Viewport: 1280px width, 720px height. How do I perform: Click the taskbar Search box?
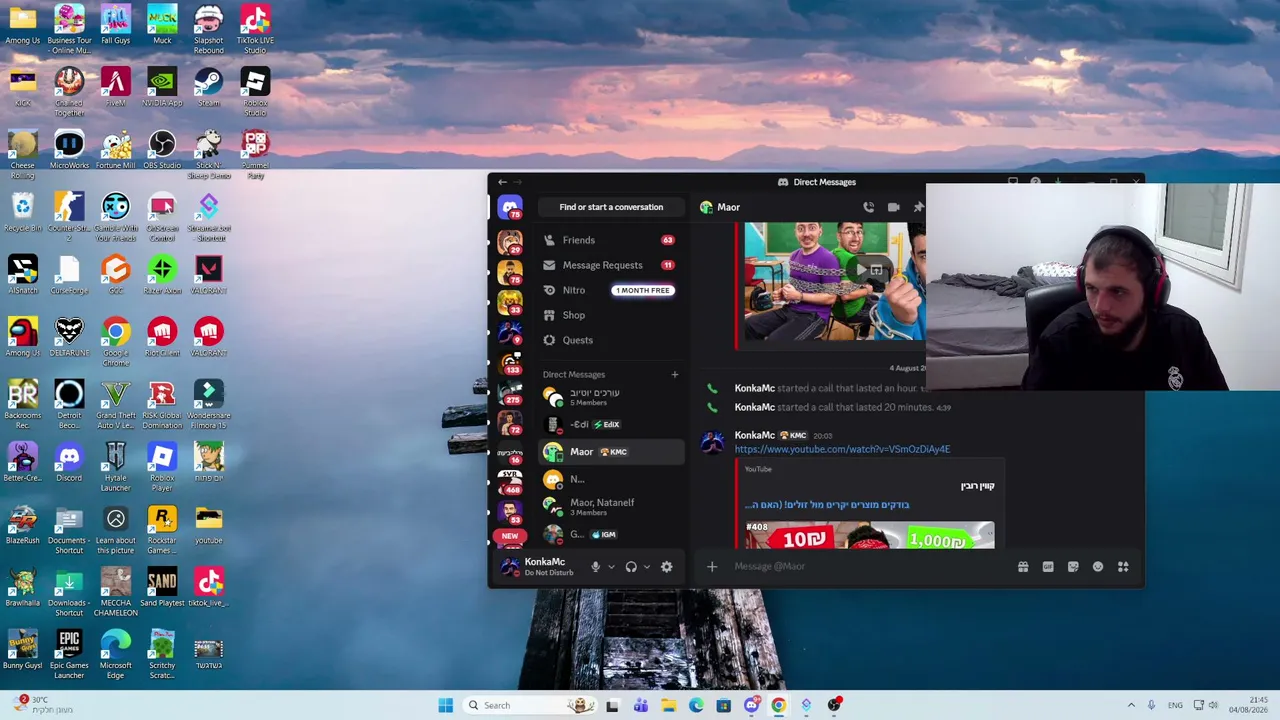pyautogui.click(x=531, y=705)
